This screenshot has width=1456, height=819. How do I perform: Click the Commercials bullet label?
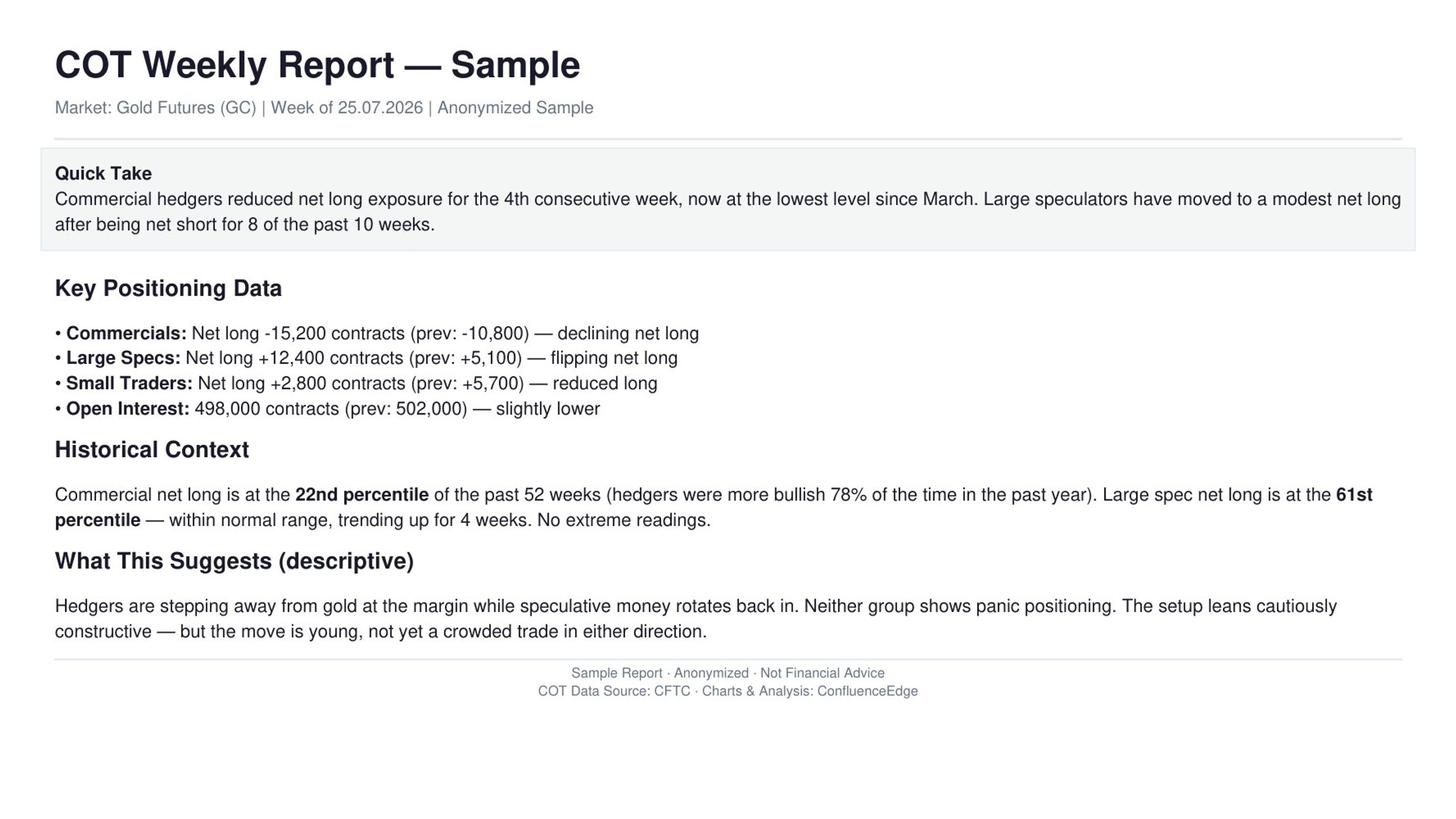126,333
